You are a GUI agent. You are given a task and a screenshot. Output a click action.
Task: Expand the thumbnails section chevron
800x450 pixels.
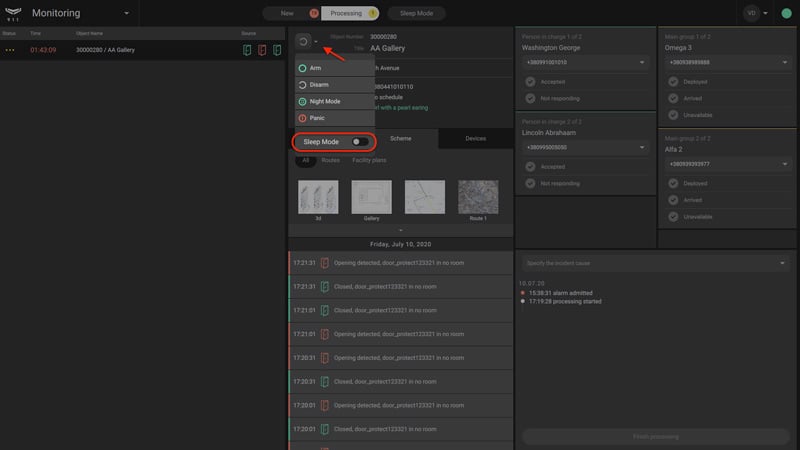(x=401, y=230)
